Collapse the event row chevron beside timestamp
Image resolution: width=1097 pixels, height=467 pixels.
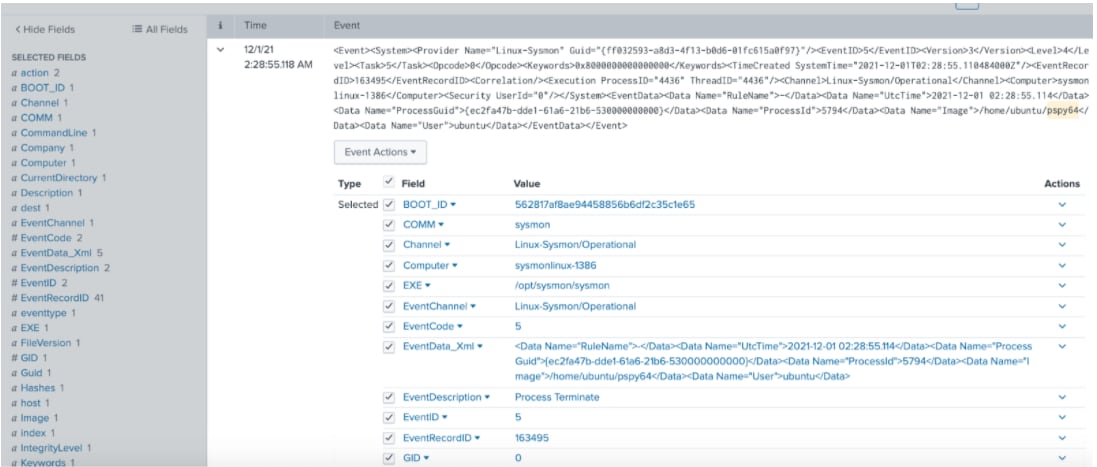click(220, 48)
